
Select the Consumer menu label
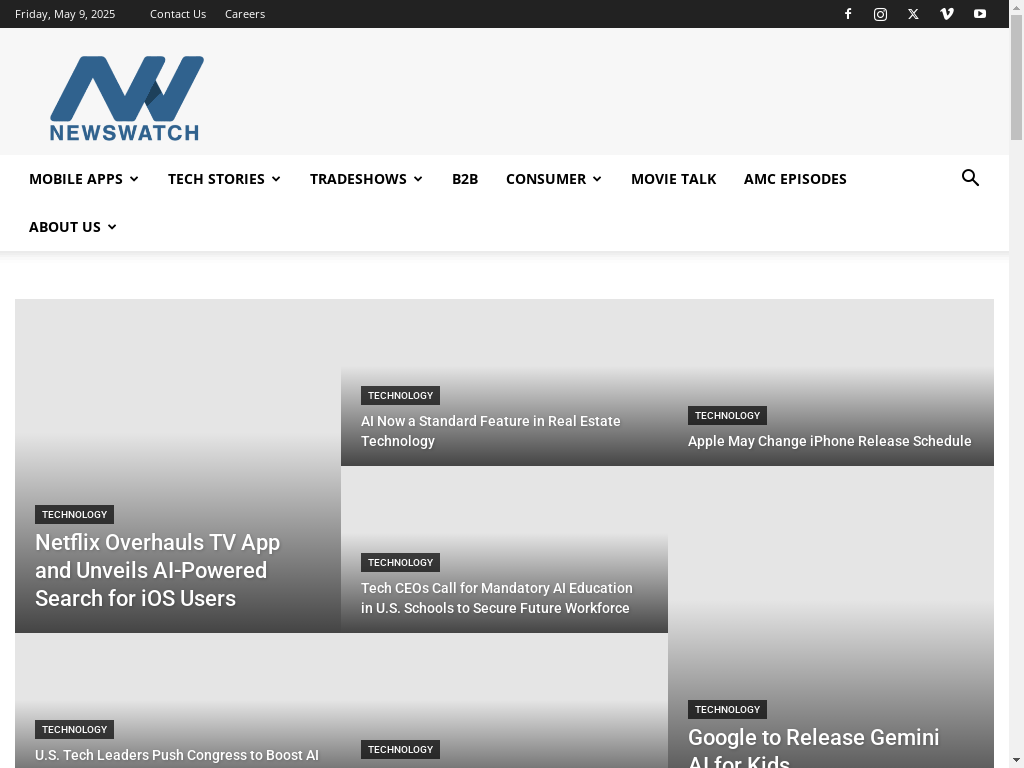[x=546, y=179]
